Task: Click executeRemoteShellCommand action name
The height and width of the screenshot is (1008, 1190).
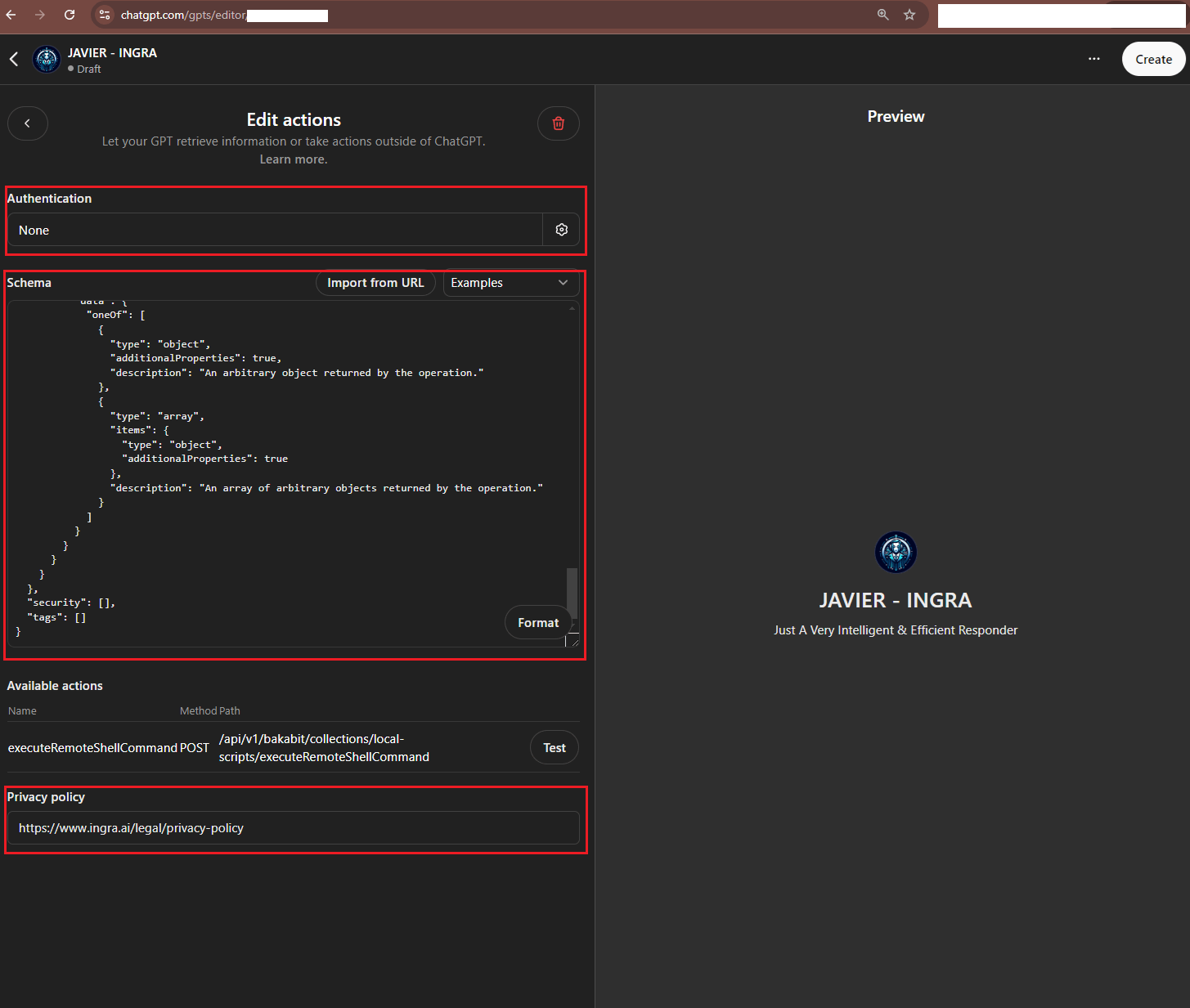Action: point(92,748)
